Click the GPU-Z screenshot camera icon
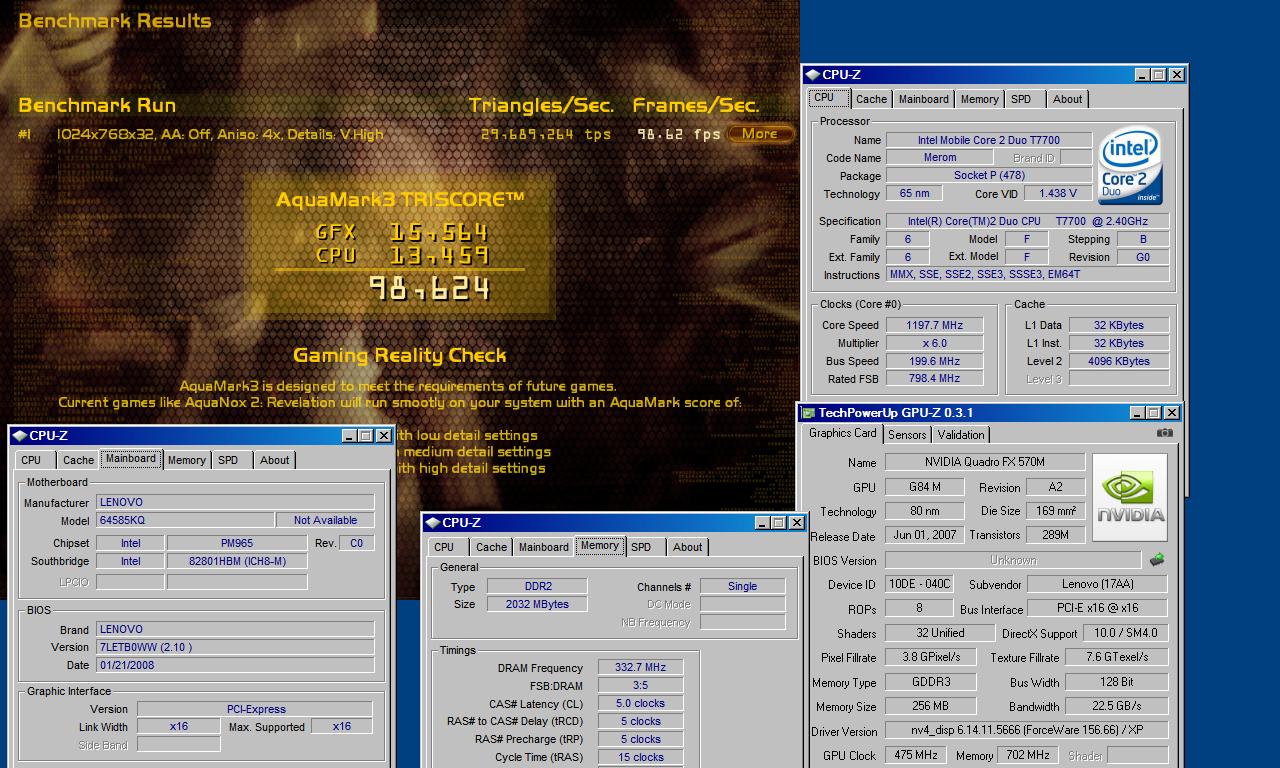 coord(1165,433)
